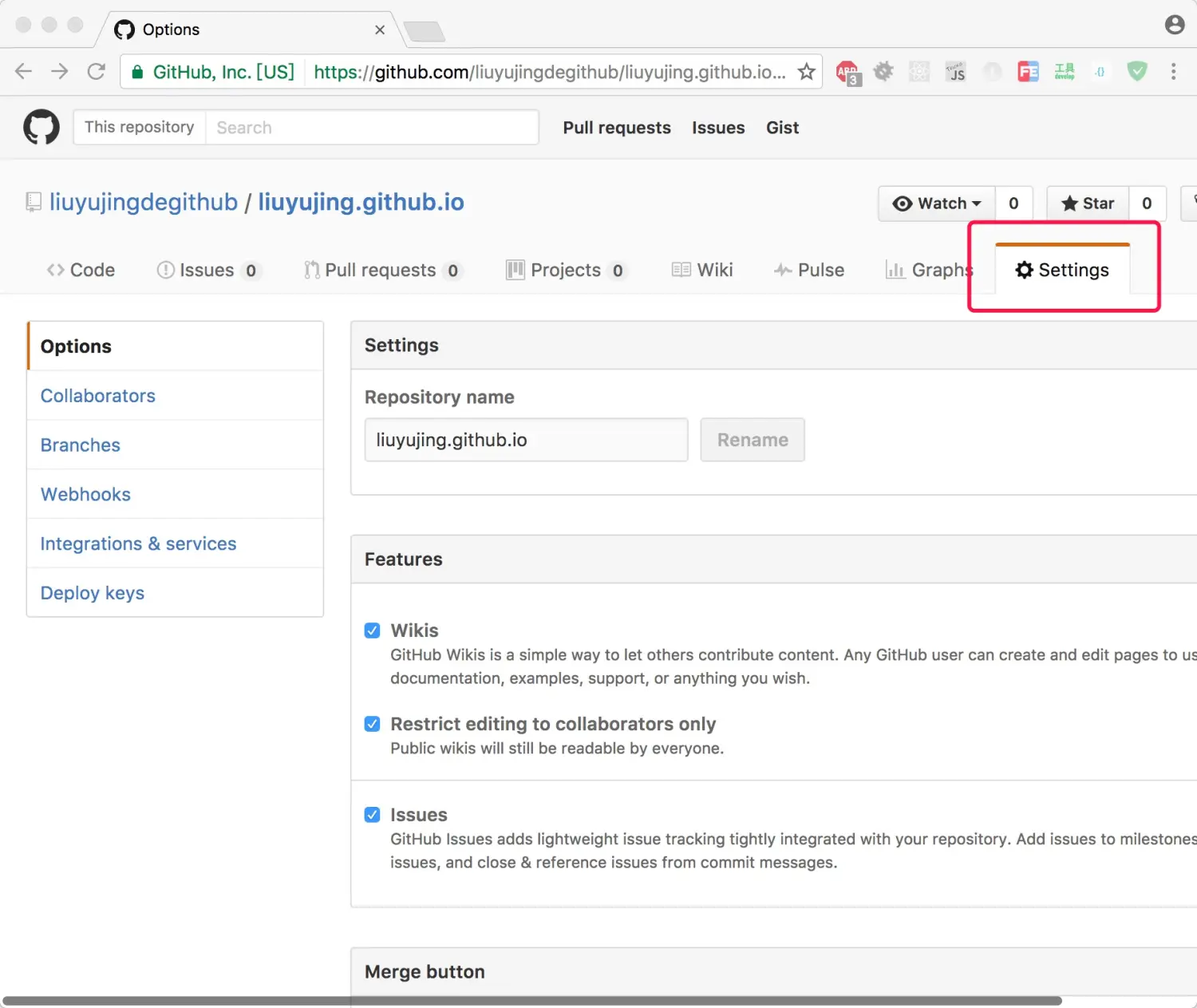Open the liuyujingdegithub owner link

coord(144,202)
